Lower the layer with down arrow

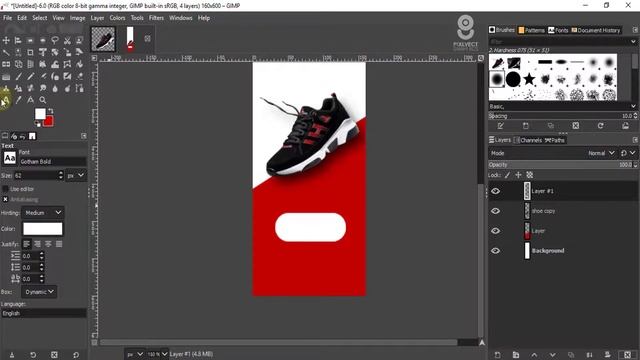point(552,355)
